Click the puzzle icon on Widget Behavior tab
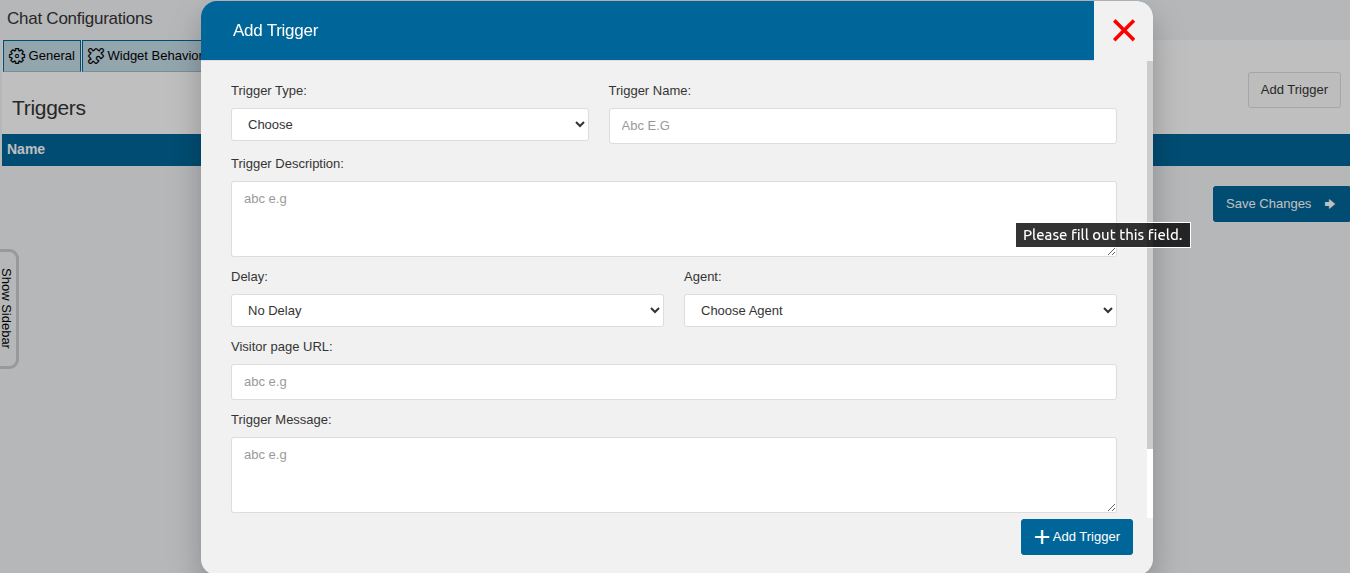 pyautogui.click(x=96, y=56)
